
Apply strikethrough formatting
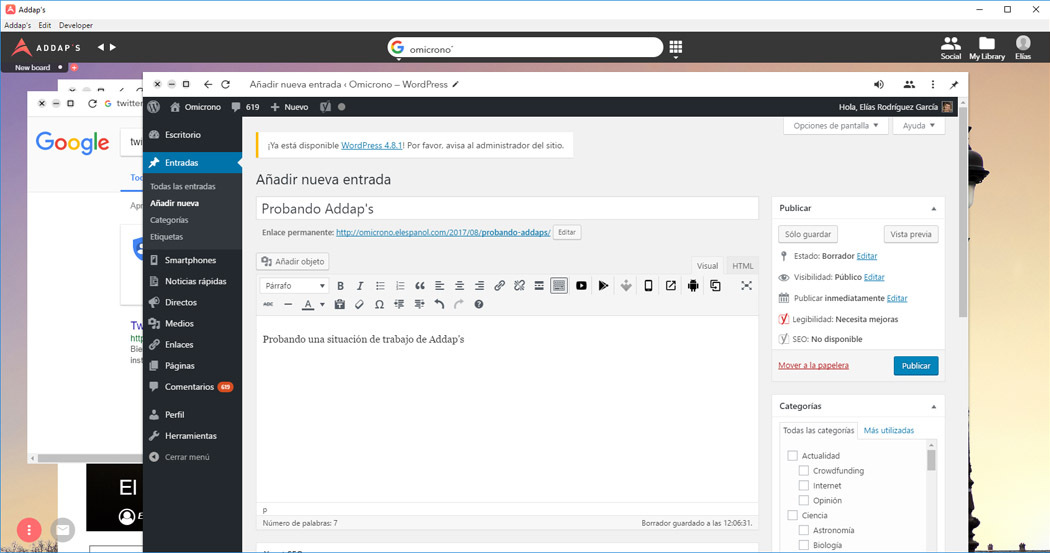click(268, 305)
